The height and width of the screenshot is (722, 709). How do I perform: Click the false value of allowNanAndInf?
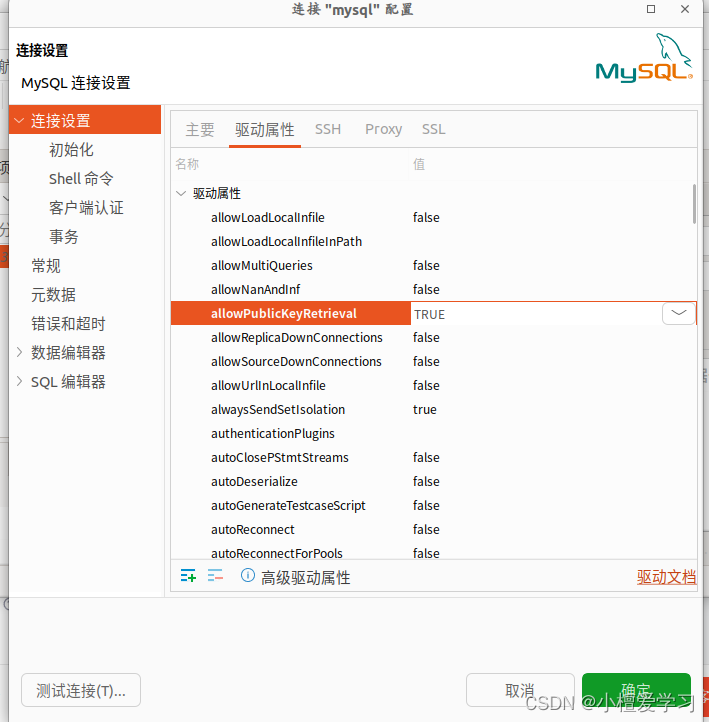[x=426, y=289]
